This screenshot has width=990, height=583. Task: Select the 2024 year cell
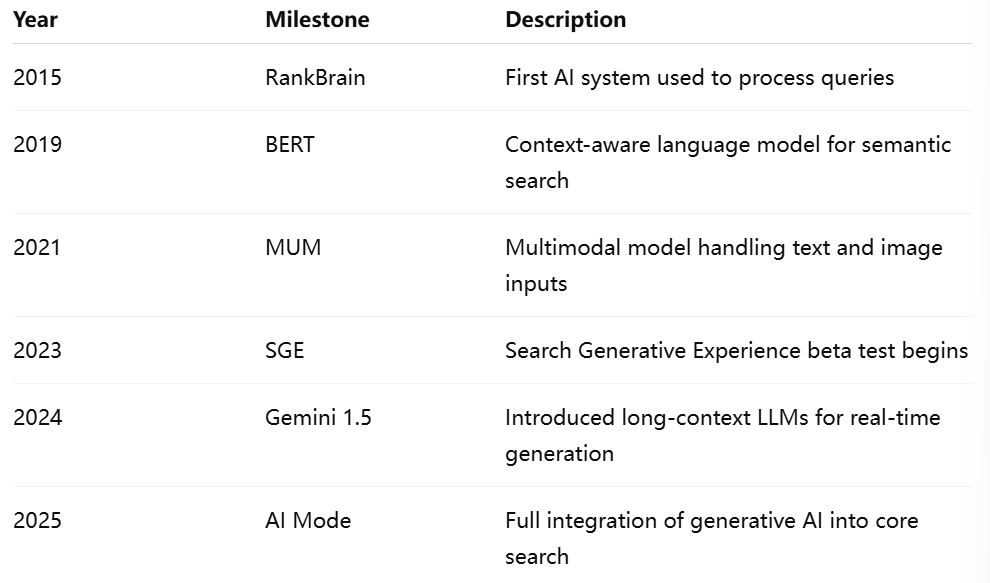[x=37, y=418]
